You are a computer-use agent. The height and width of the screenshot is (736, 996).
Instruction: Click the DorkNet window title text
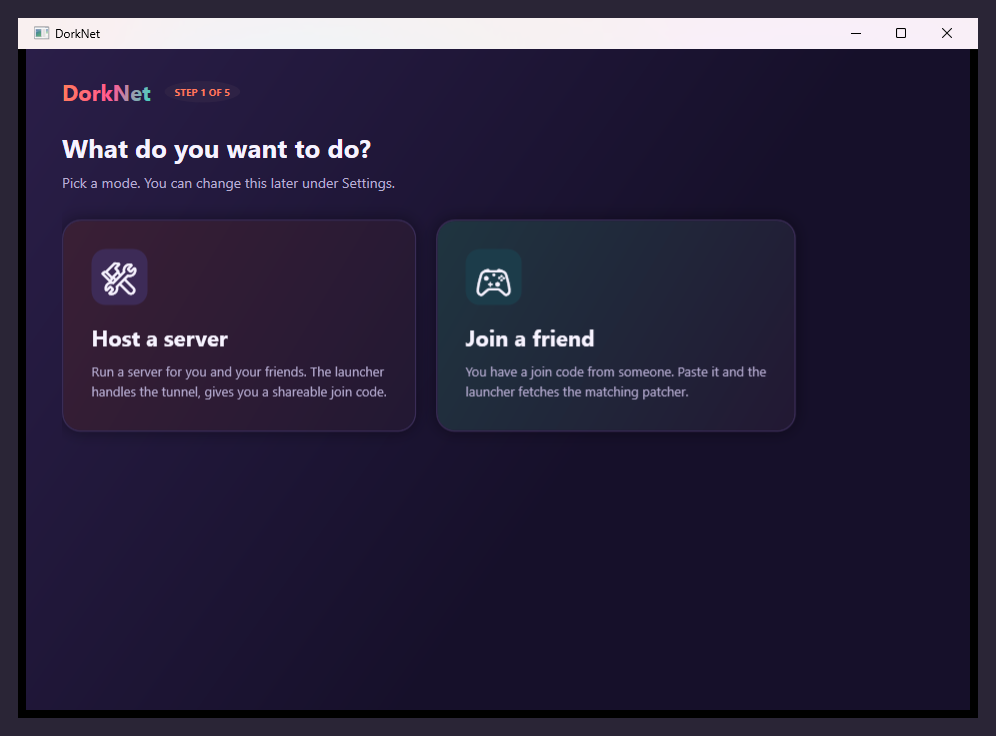pyautogui.click(x=77, y=34)
